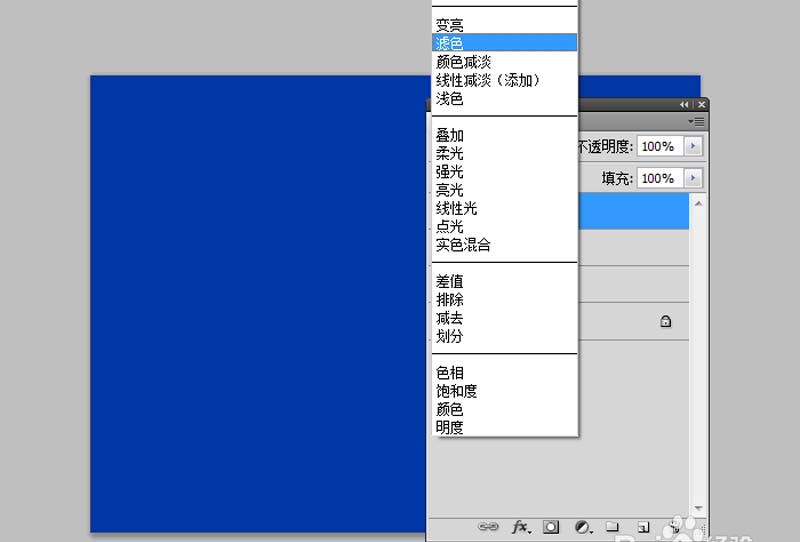Select 颜色减淡 from the blend list
This screenshot has width=800, height=542.
click(504, 62)
